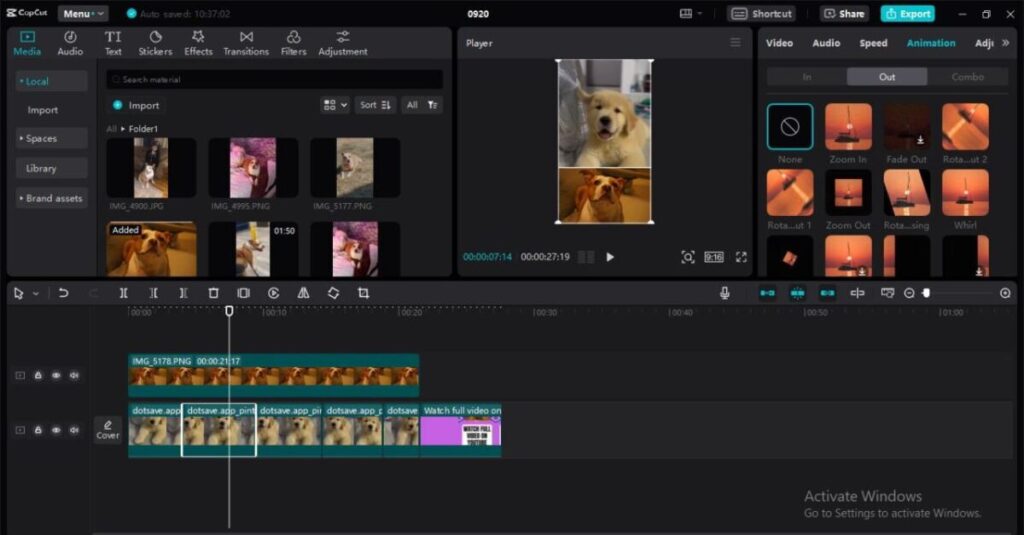
Task: Select the In animation tab
Action: tap(807, 77)
